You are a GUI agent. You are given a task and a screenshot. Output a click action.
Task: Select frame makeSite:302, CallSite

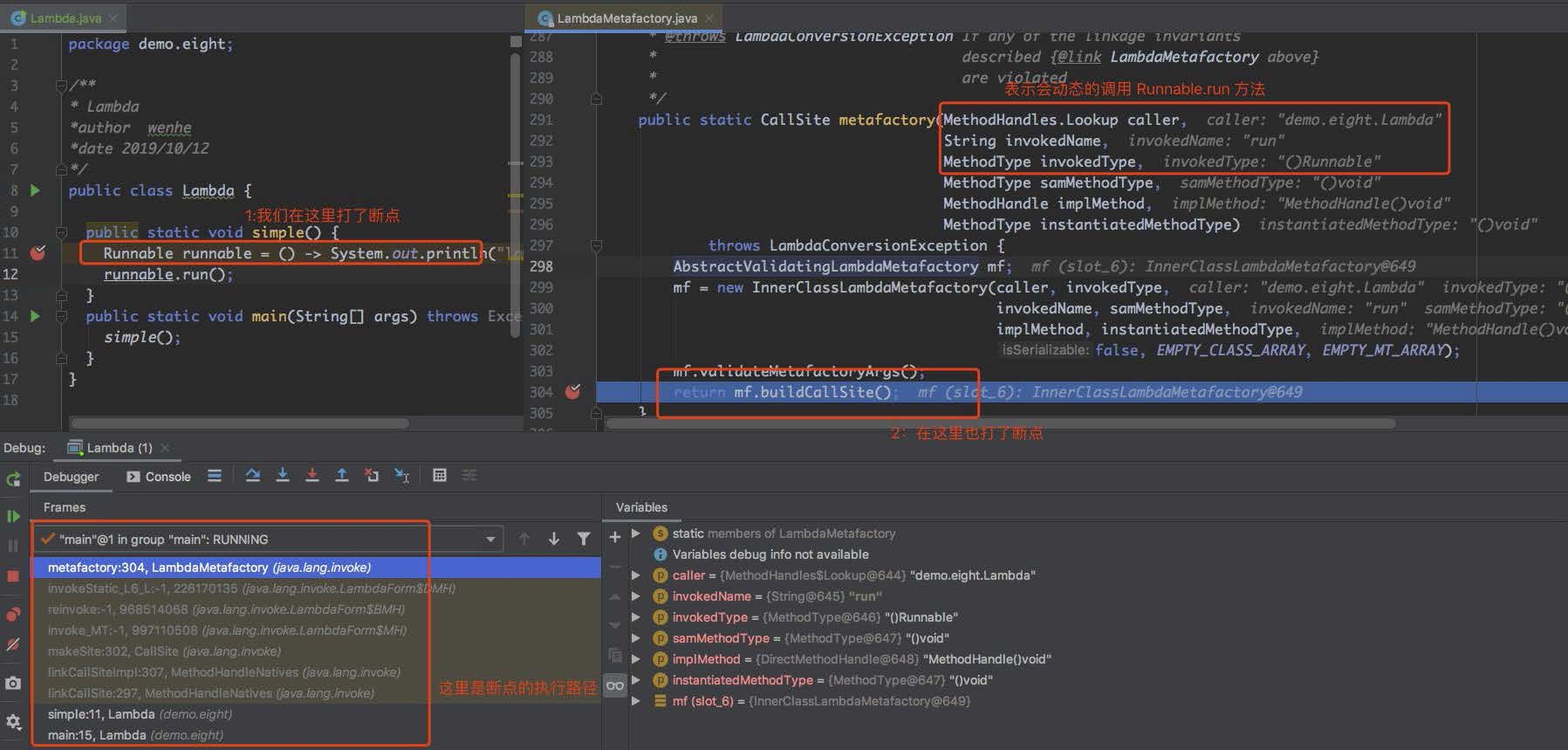click(316, 651)
